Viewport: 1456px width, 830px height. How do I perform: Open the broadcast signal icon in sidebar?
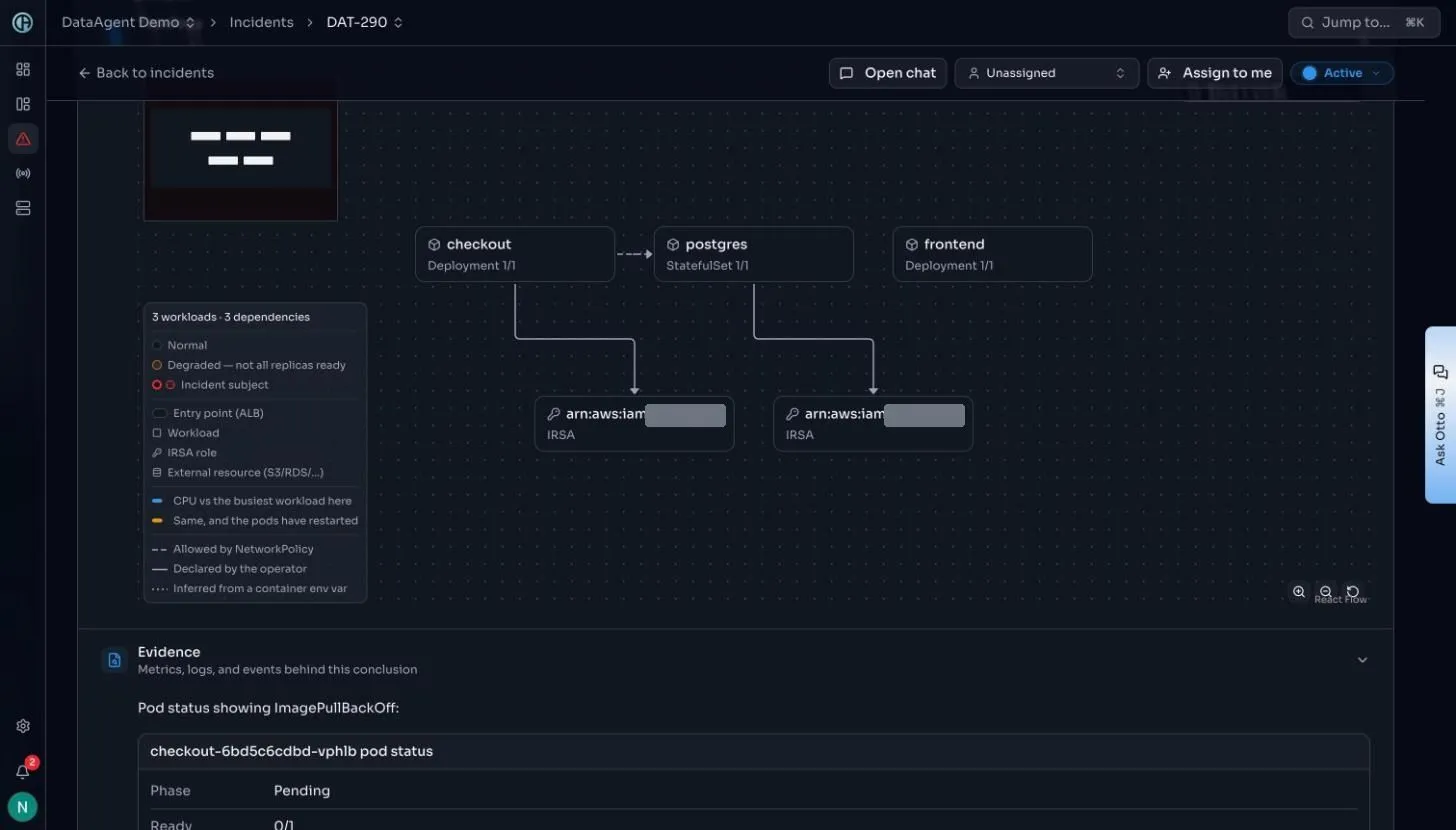click(x=23, y=173)
